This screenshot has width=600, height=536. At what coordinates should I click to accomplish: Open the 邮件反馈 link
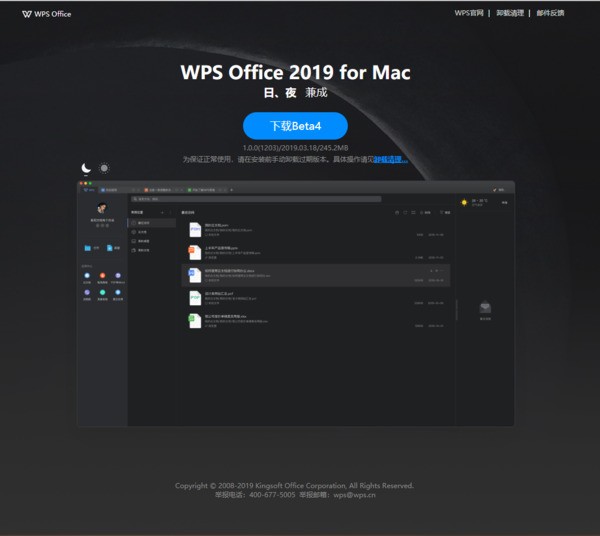(x=550, y=13)
